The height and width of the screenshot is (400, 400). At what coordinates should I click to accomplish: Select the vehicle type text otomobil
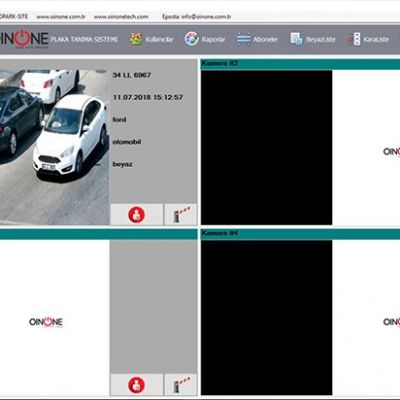pyautogui.click(x=127, y=142)
